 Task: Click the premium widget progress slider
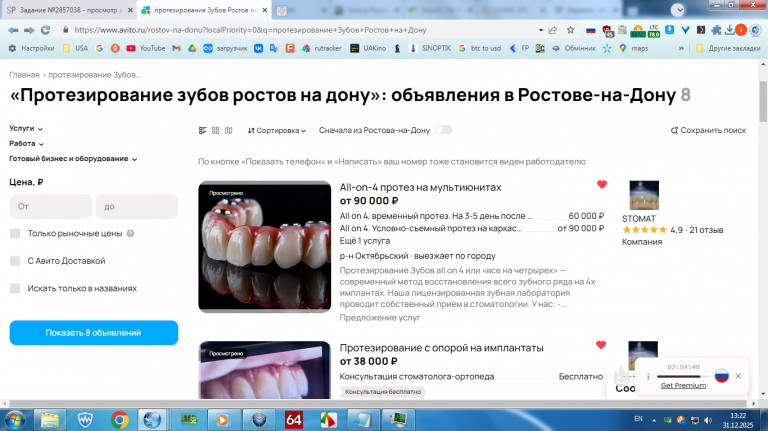pos(683,376)
